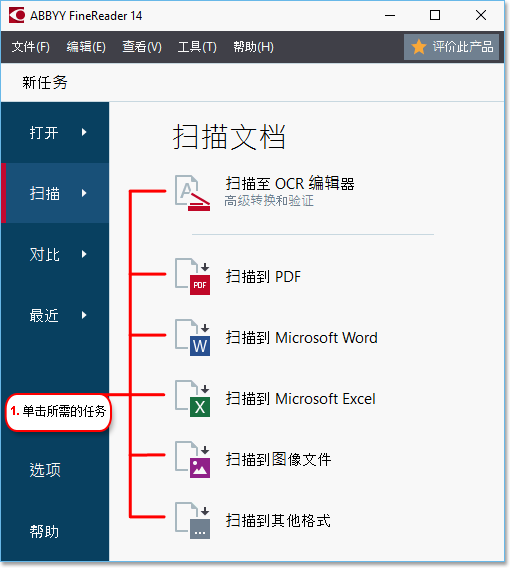Click 帮助 at the sidebar bottom
513x570 pixels.
click(x=44, y=531)
